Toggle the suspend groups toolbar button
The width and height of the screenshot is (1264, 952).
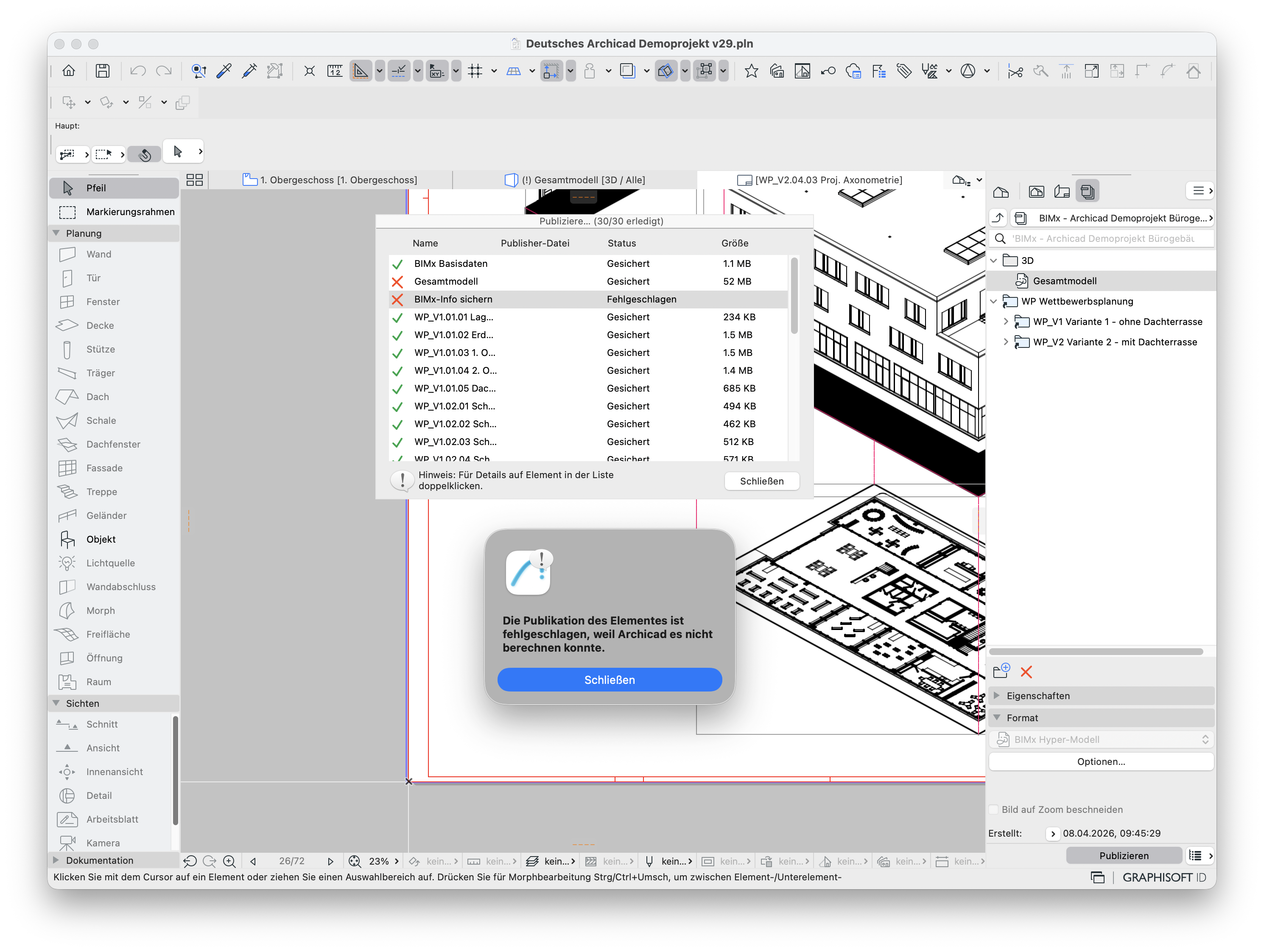[x=705, y=71]
